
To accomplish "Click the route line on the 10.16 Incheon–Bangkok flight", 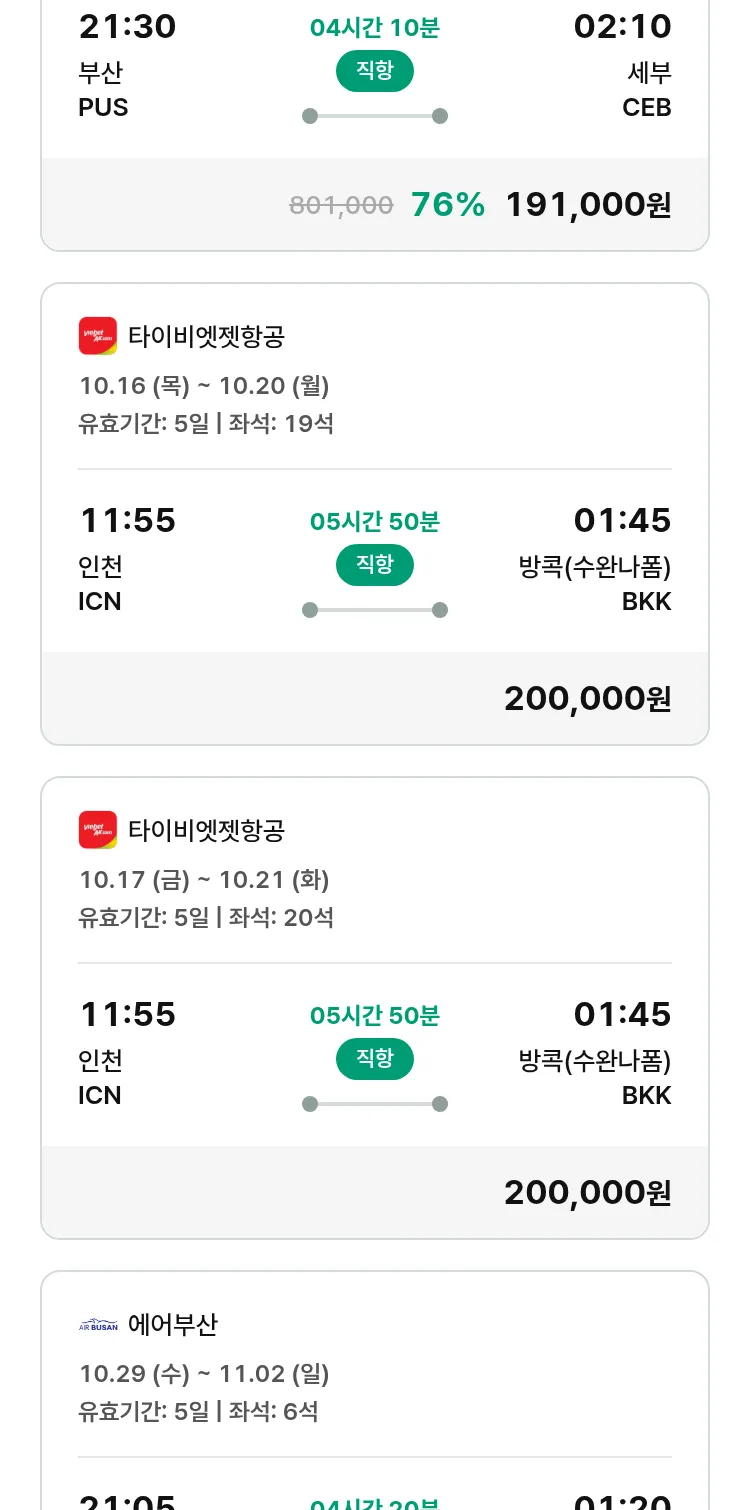I will click(x=375, y=610).
